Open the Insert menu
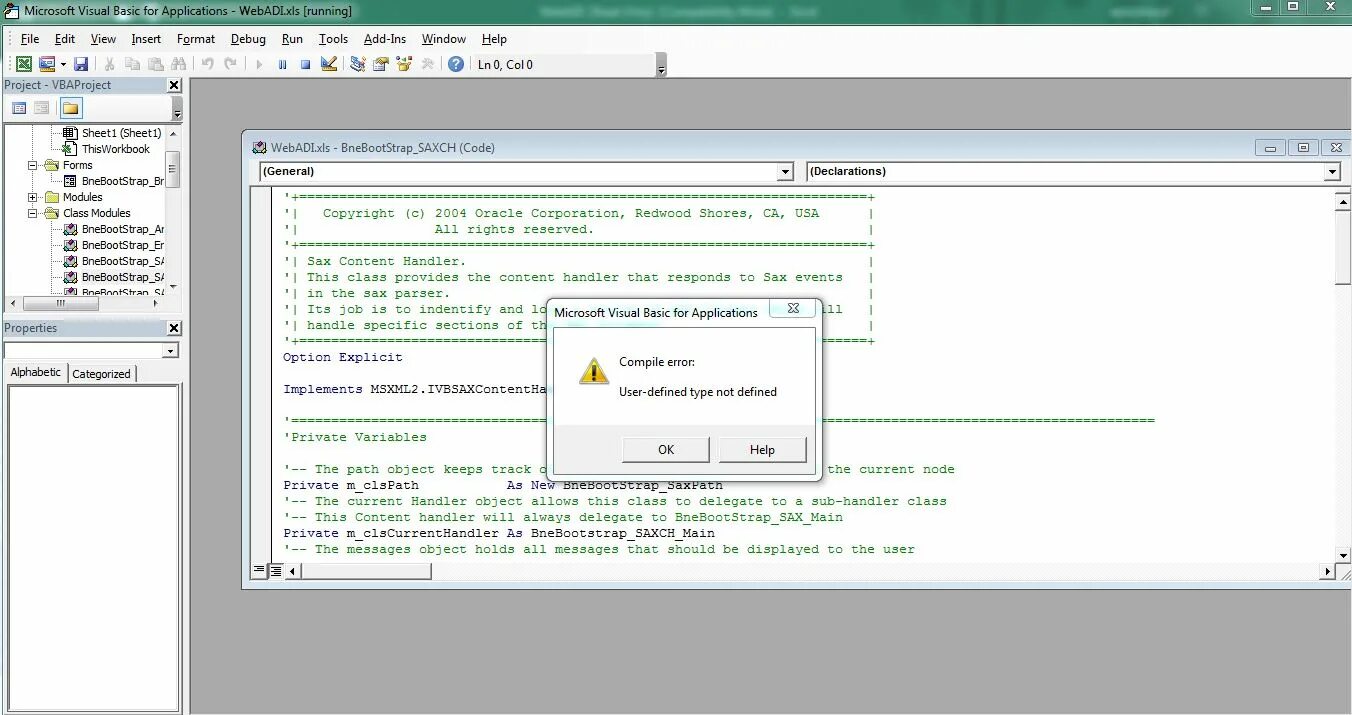 (146, 39)
